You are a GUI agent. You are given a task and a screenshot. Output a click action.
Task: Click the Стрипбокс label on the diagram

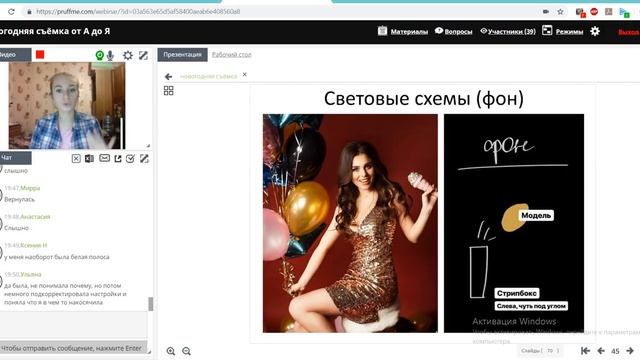pos(517,293)
